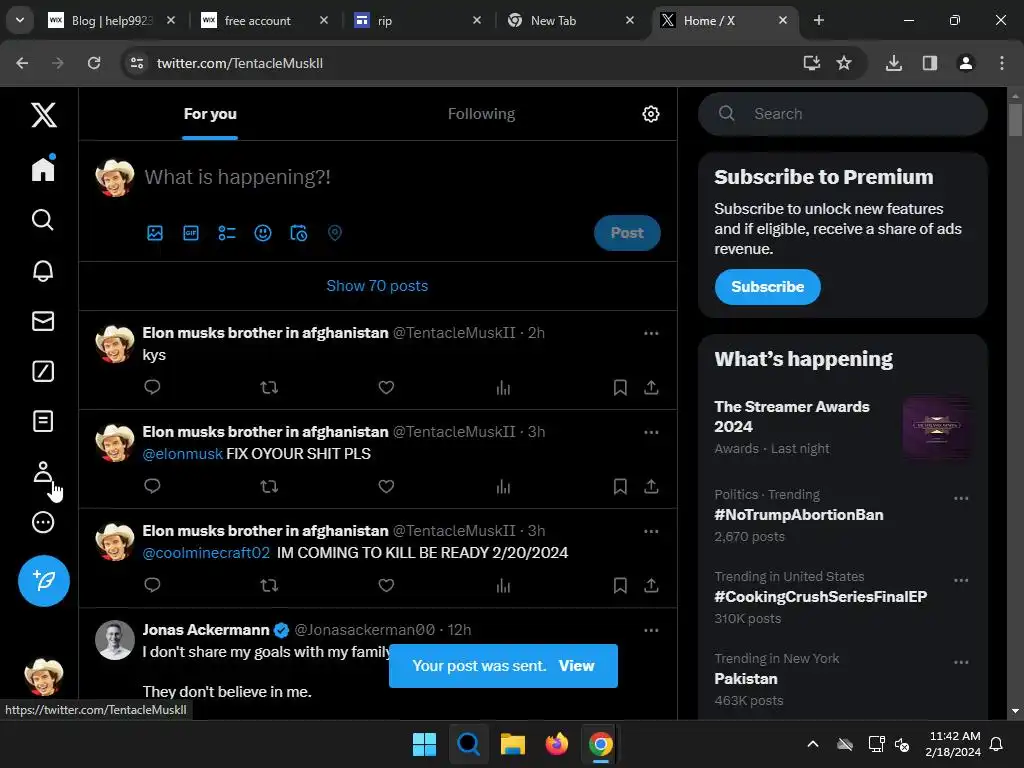Repost the 'FIX OYOUR SHIT PLS' post
This screenshot has height=768, width=1024.
pyautogui.click(x=269, y=487)
